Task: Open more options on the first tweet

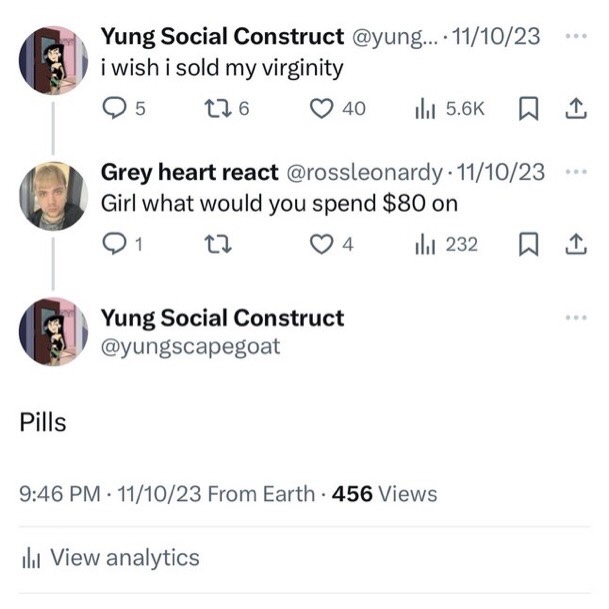Action: click(575, 36)
